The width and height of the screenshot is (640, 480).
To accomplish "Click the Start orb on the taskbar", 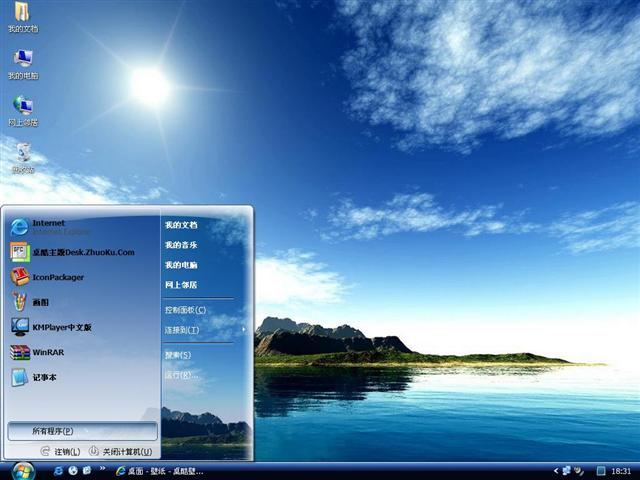I will pos(22,470).
